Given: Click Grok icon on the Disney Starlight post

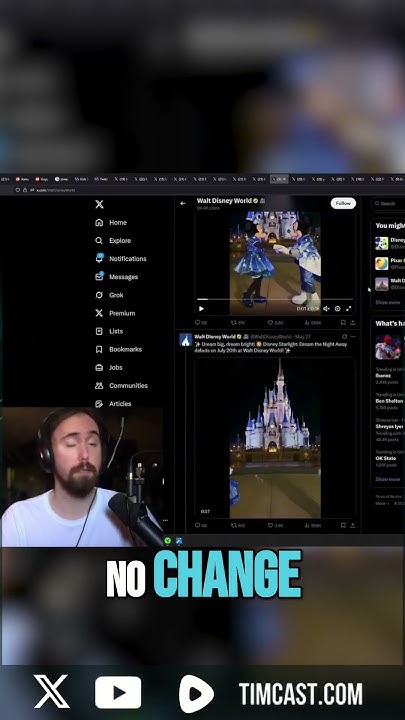Looking at the screenshot, I should pyautogui.click(x=344, y=337).
